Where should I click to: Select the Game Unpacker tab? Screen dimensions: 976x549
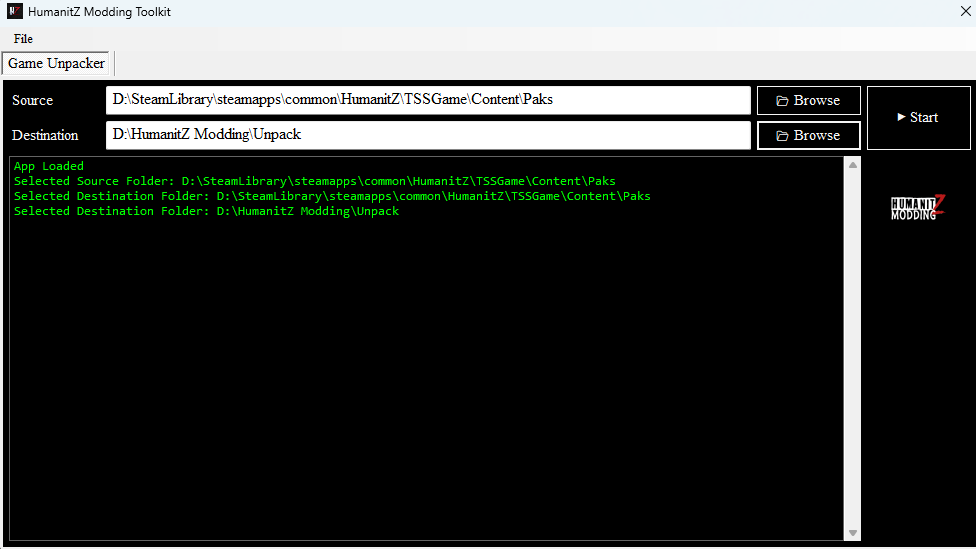click(x=56, y=63)
